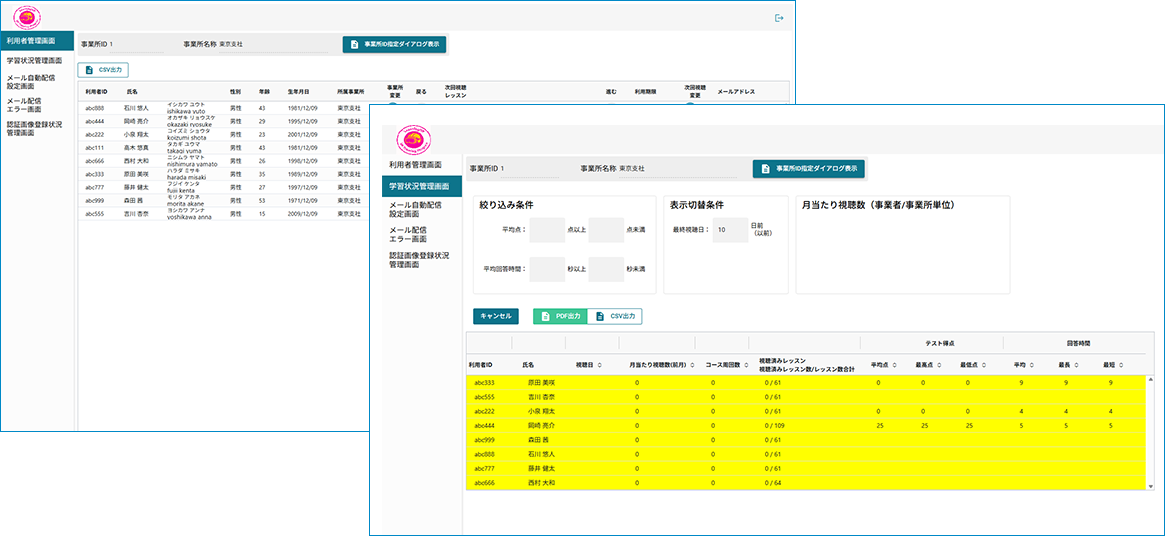
Task: Click the 平均回答時間 seconds minimum field
Action: point(546,269)
